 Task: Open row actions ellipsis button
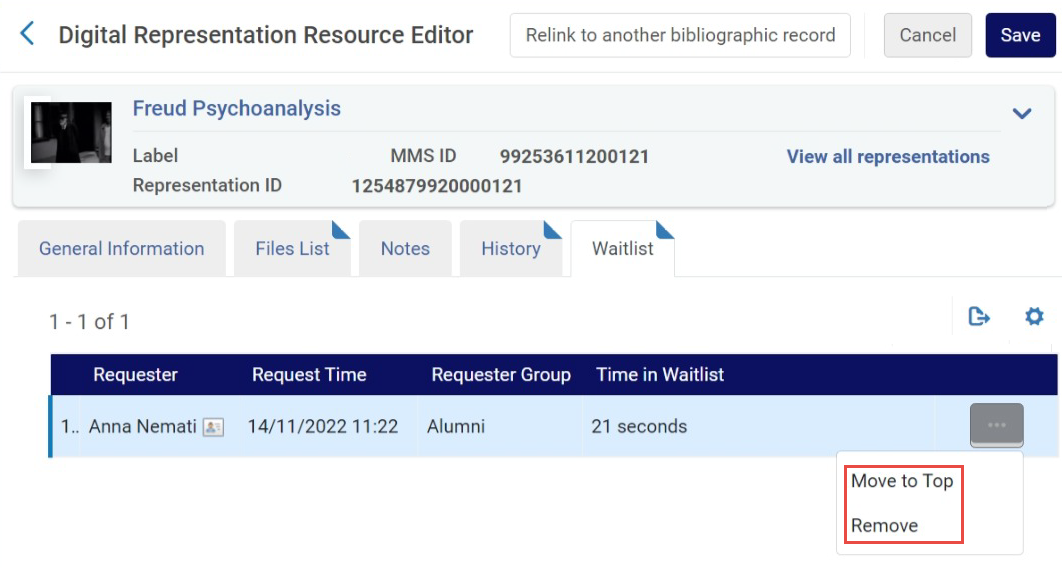click(x=996, y=425)
